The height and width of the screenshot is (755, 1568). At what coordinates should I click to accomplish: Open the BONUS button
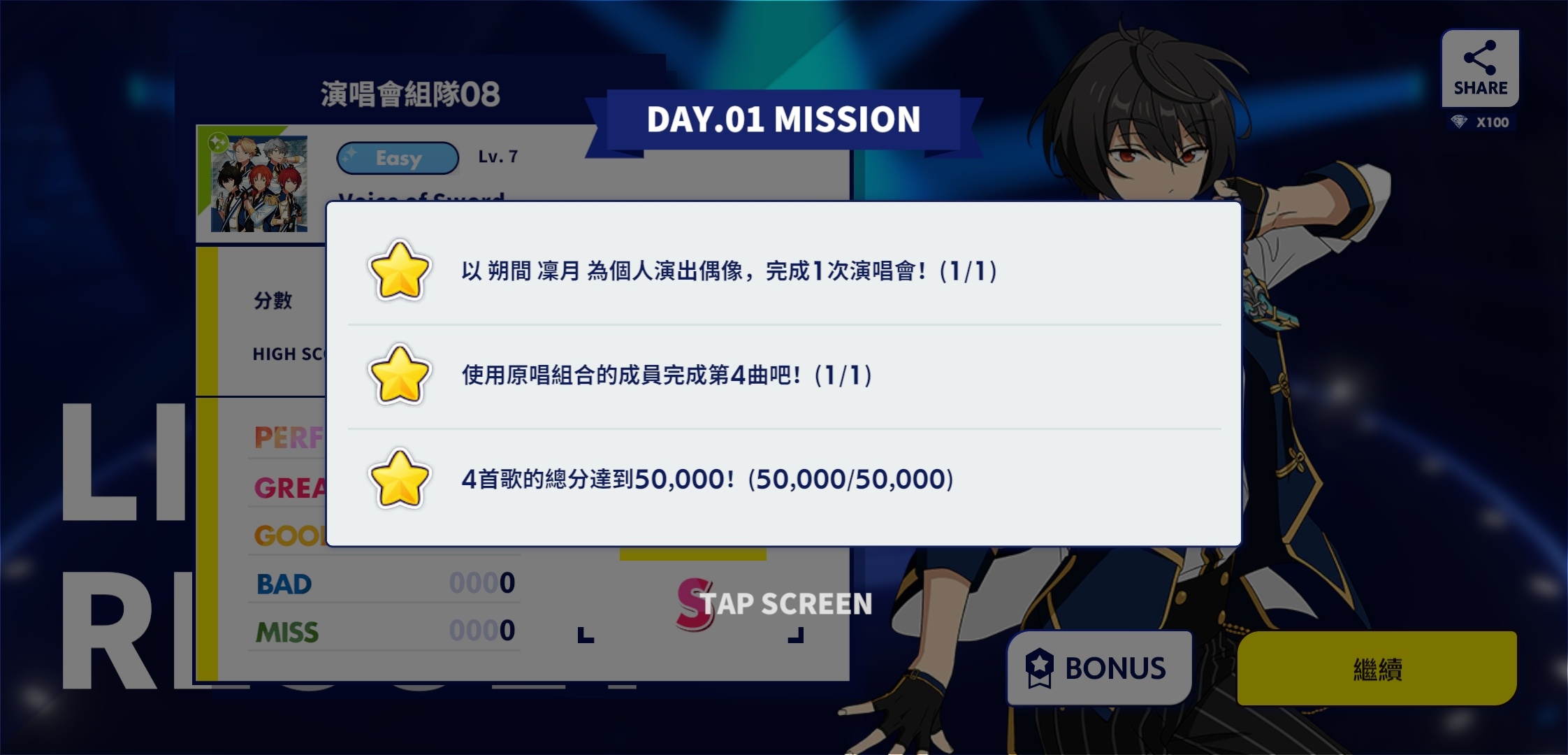coord(1099,668)
